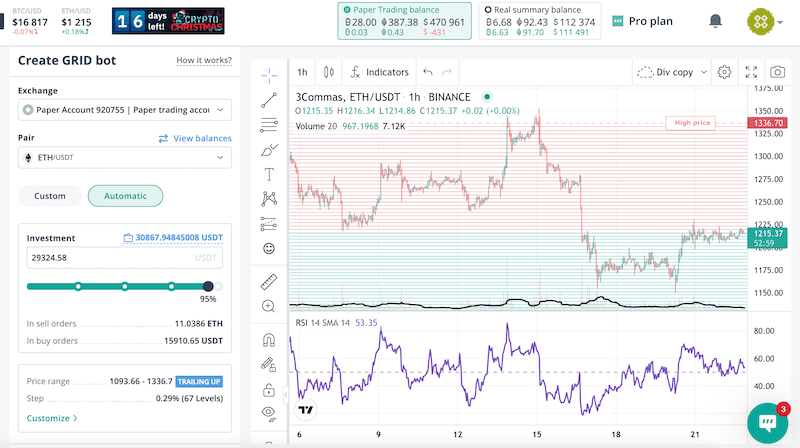Open the Fibonacci and lines tool group
Image resolution: width=800 pixels, height=448 pixels.
[x=269, y=125]
